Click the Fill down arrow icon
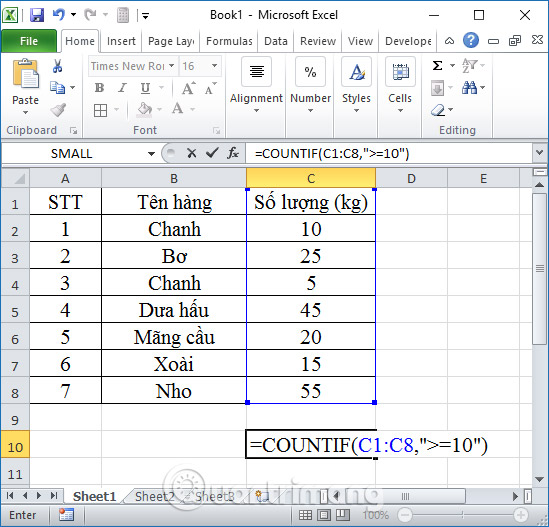 pos(437,88)
